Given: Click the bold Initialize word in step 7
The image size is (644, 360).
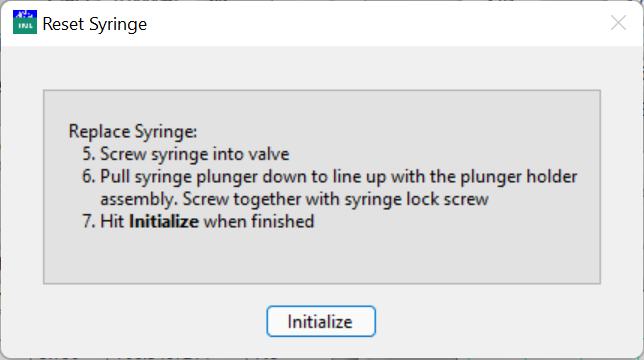Looking at the screenshot, I should point(164,222).
